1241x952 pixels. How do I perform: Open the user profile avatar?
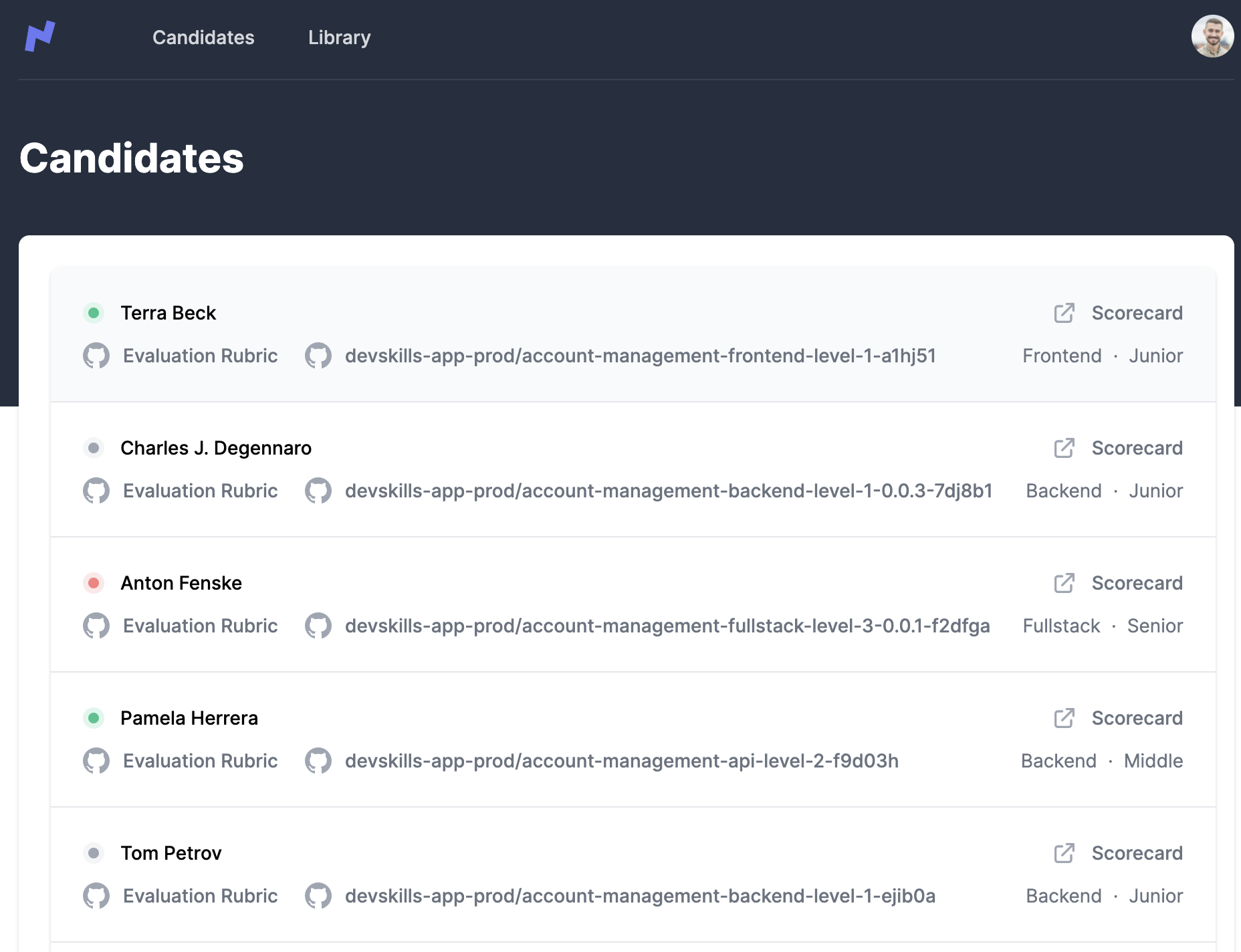(x=1212, y=36)
